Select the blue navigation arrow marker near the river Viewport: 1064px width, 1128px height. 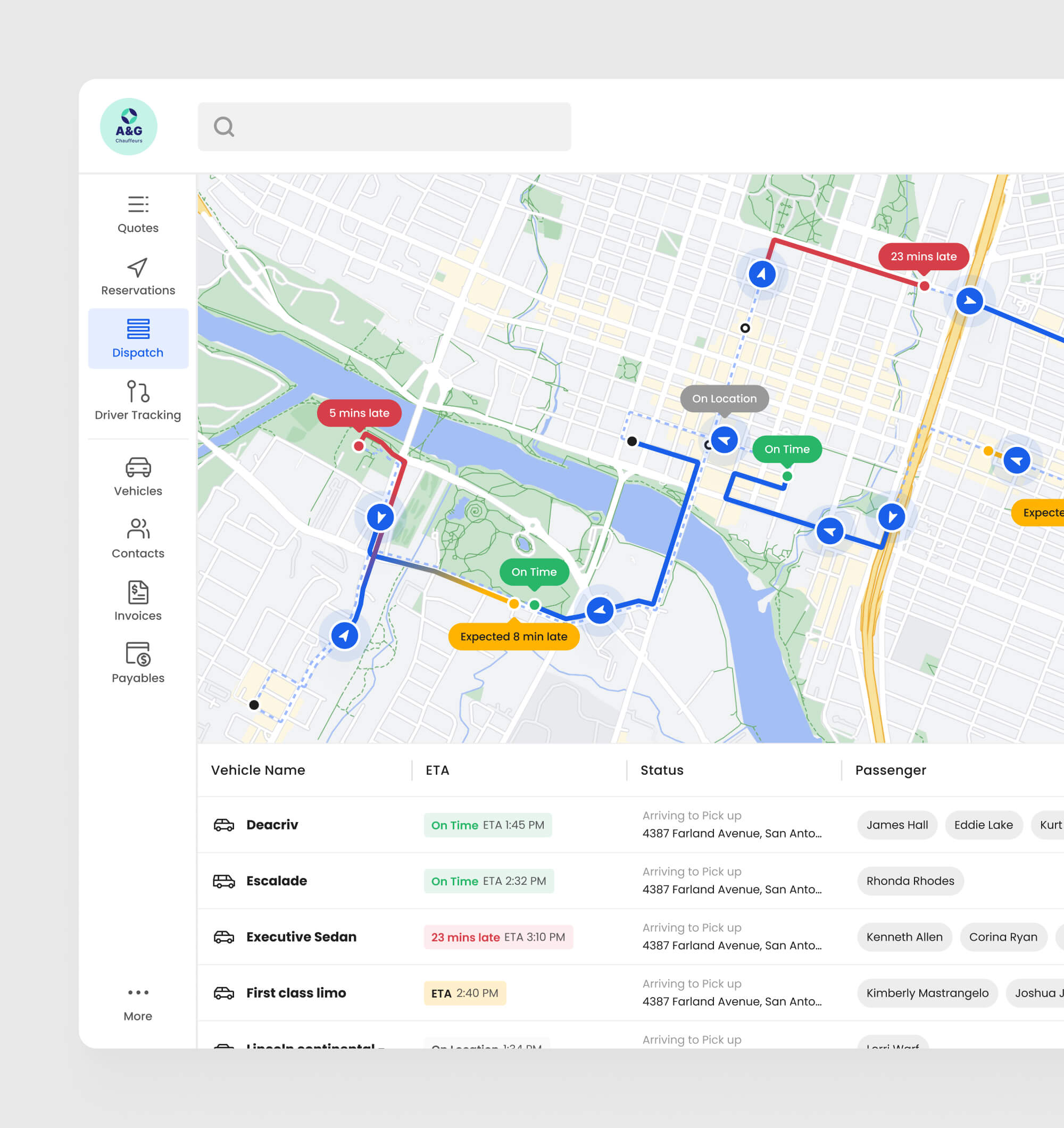click(600, 610)
